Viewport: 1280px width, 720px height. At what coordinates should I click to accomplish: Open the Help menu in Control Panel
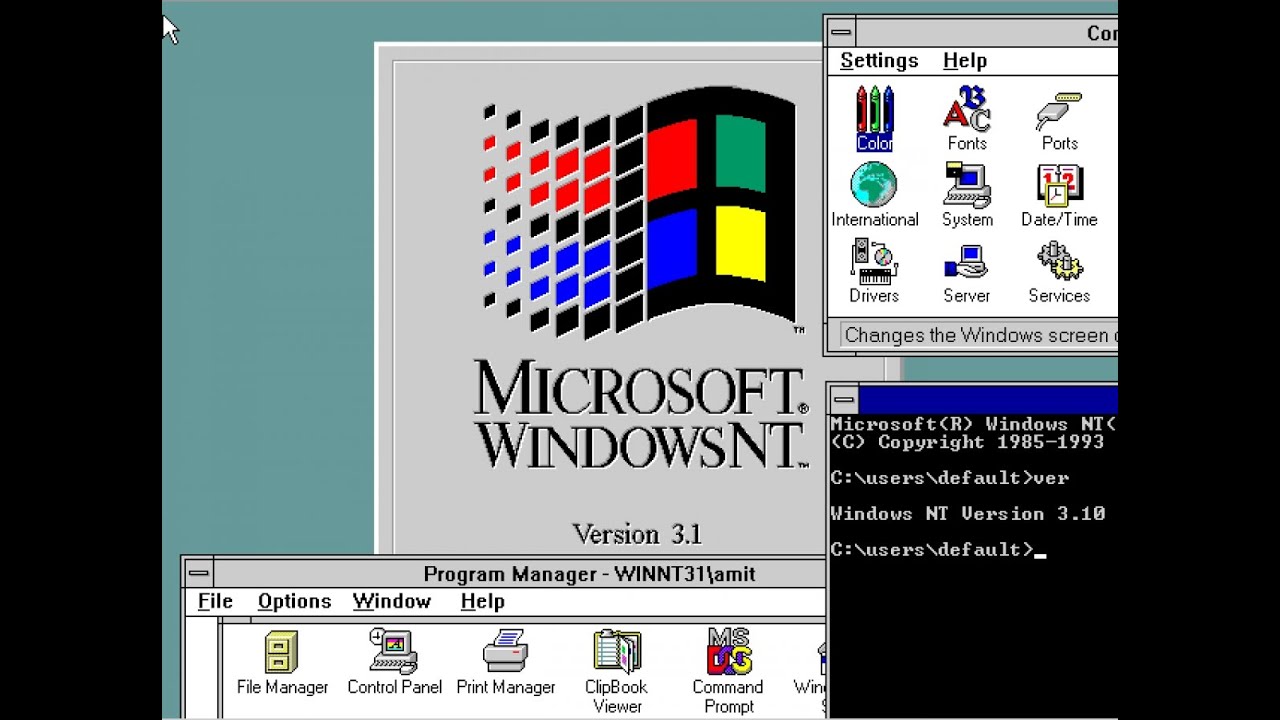(965, 61)
